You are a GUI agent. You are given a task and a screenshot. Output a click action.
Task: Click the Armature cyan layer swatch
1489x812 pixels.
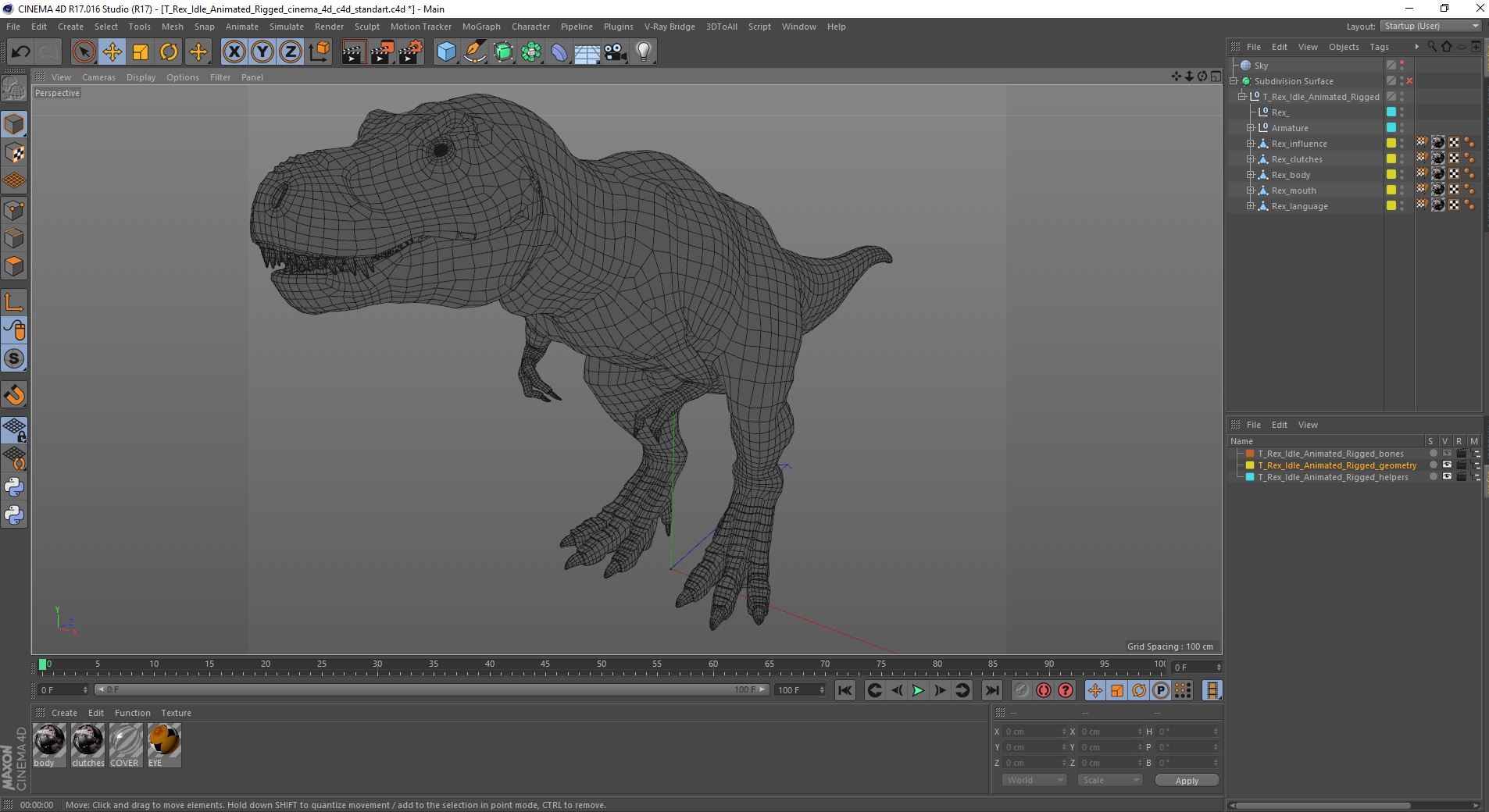(x=1391, y=127)
